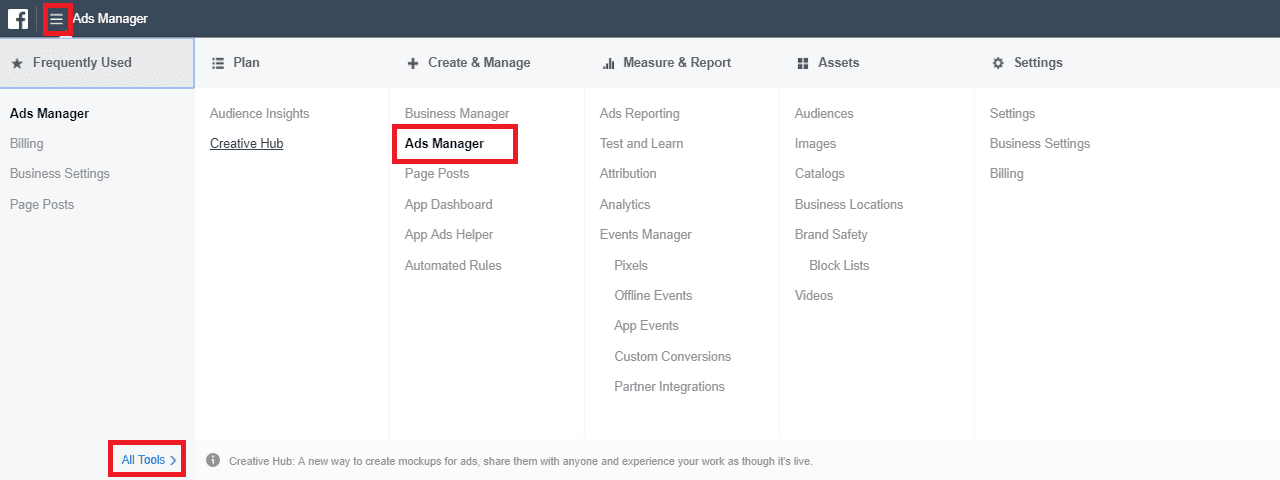Open Partner Integrations

point(670,386)
